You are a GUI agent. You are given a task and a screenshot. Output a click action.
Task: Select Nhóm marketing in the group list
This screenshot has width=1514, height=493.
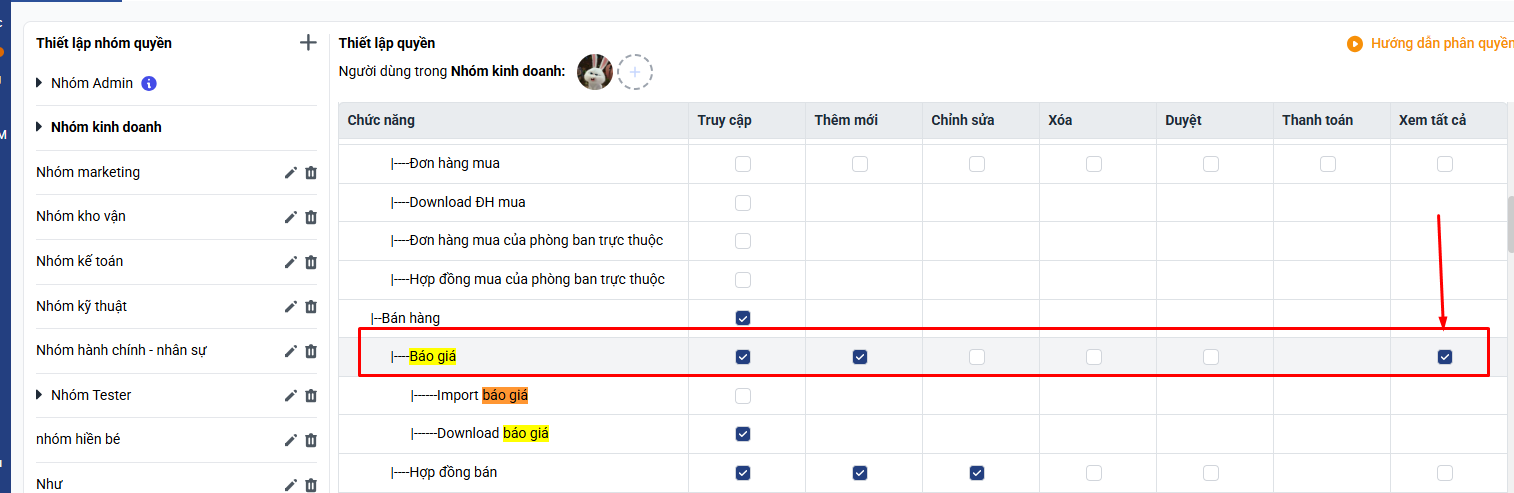88,172
